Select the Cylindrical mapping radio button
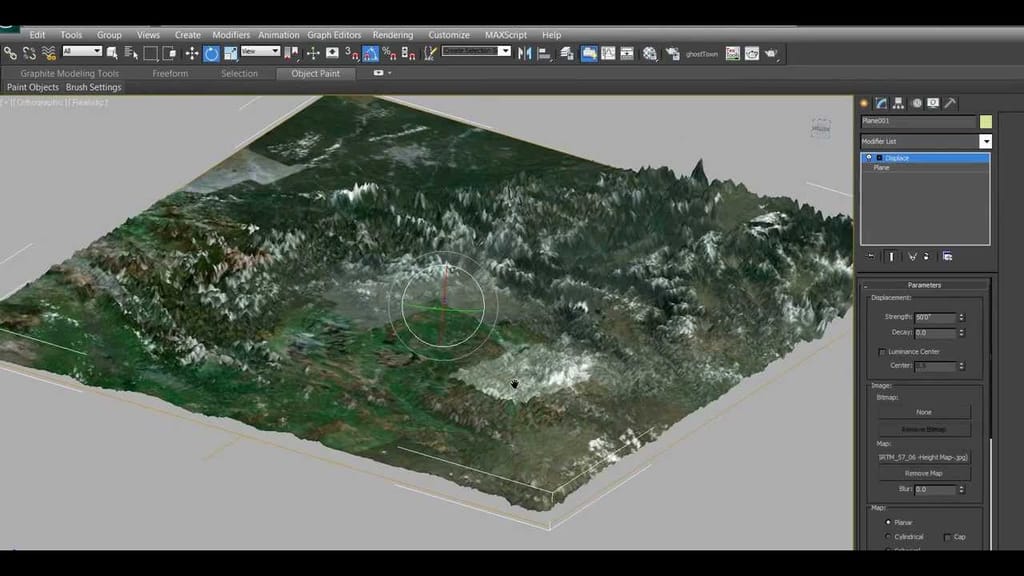Viewport: 1024px width, 576px height. pyautogui.click(x=888, y=536)
